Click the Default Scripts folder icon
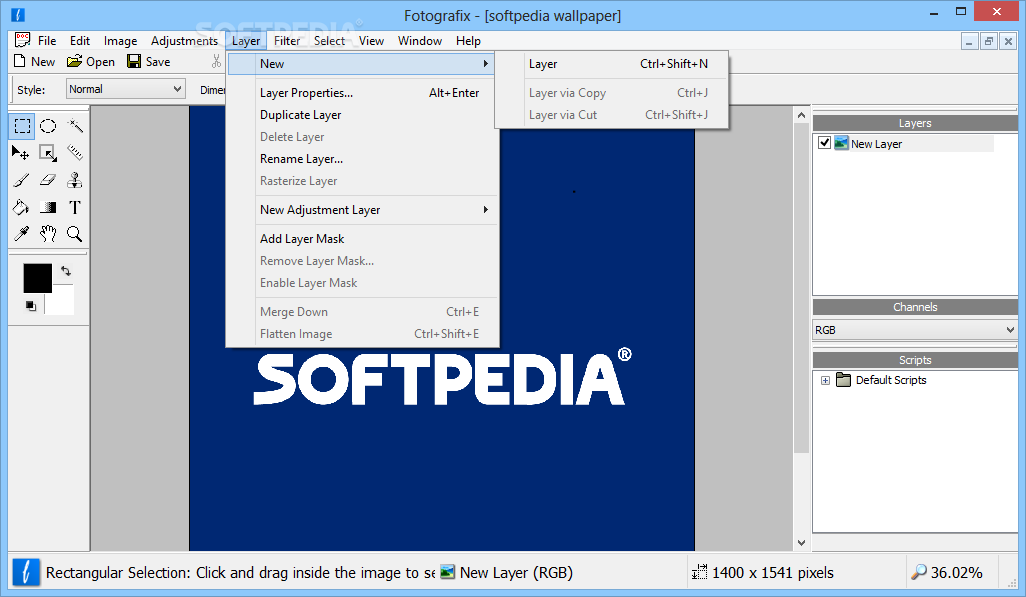 (x=843, y=380)
